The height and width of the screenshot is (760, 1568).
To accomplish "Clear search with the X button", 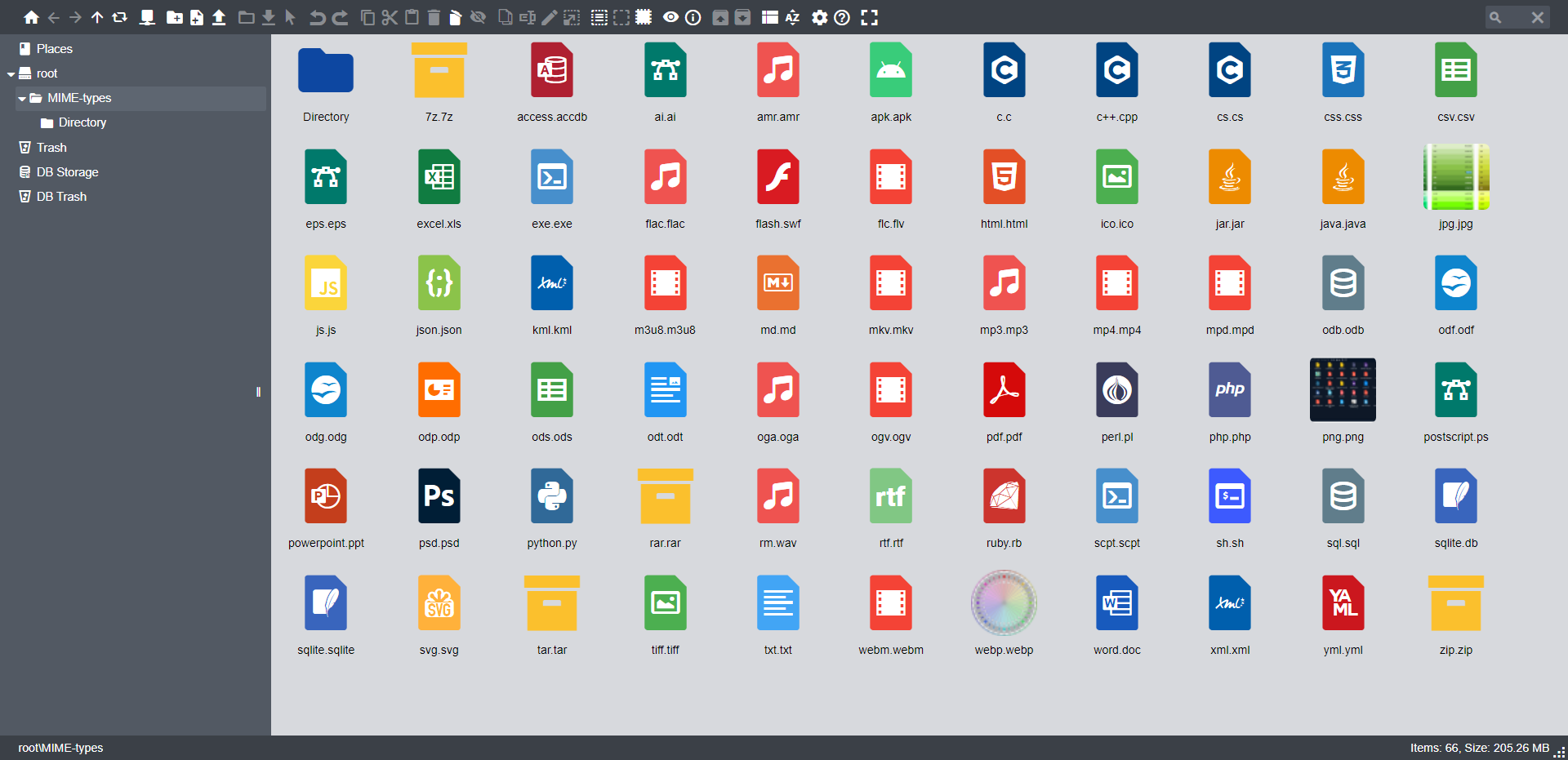I will pos(1538,17).
